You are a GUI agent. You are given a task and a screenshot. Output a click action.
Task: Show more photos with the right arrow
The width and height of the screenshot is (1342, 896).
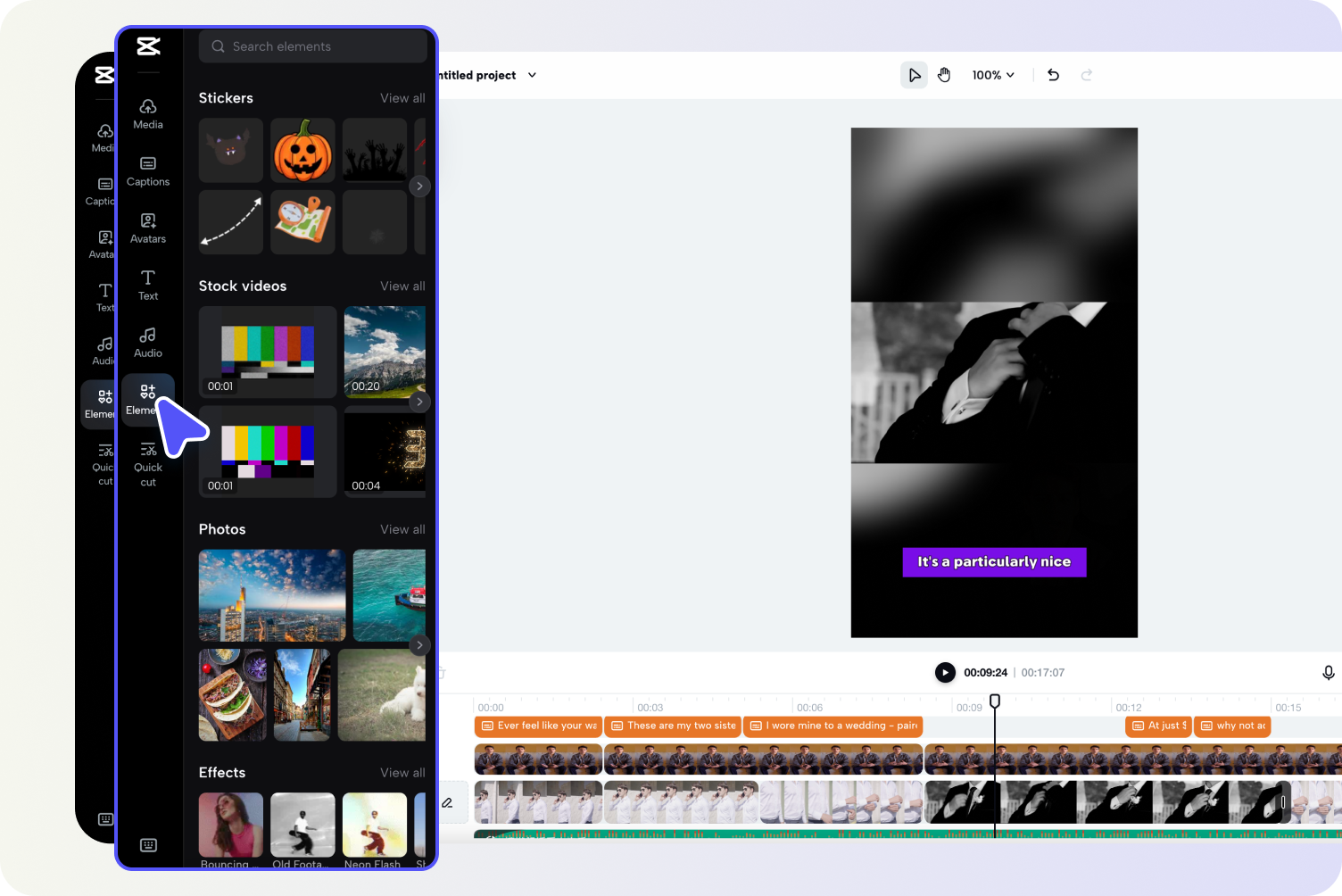tap(419, 645)
